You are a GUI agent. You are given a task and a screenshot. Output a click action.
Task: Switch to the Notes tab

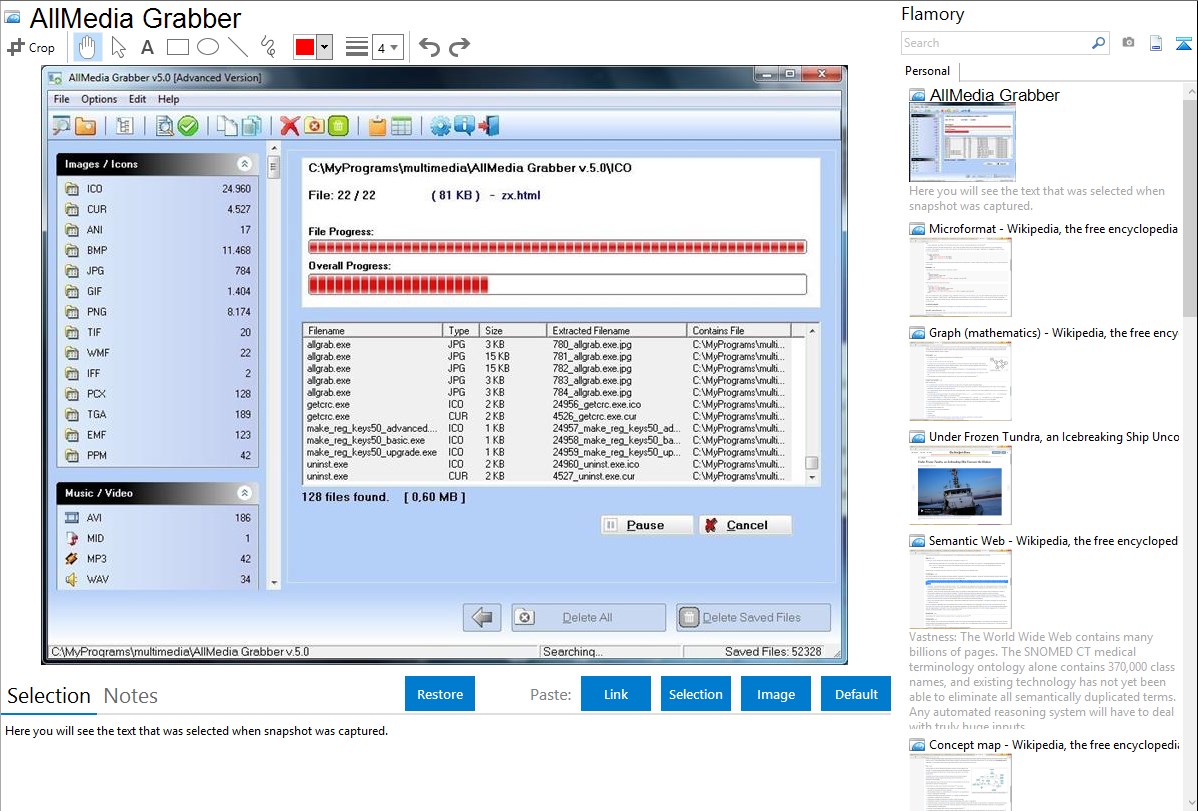click(131, 696)
